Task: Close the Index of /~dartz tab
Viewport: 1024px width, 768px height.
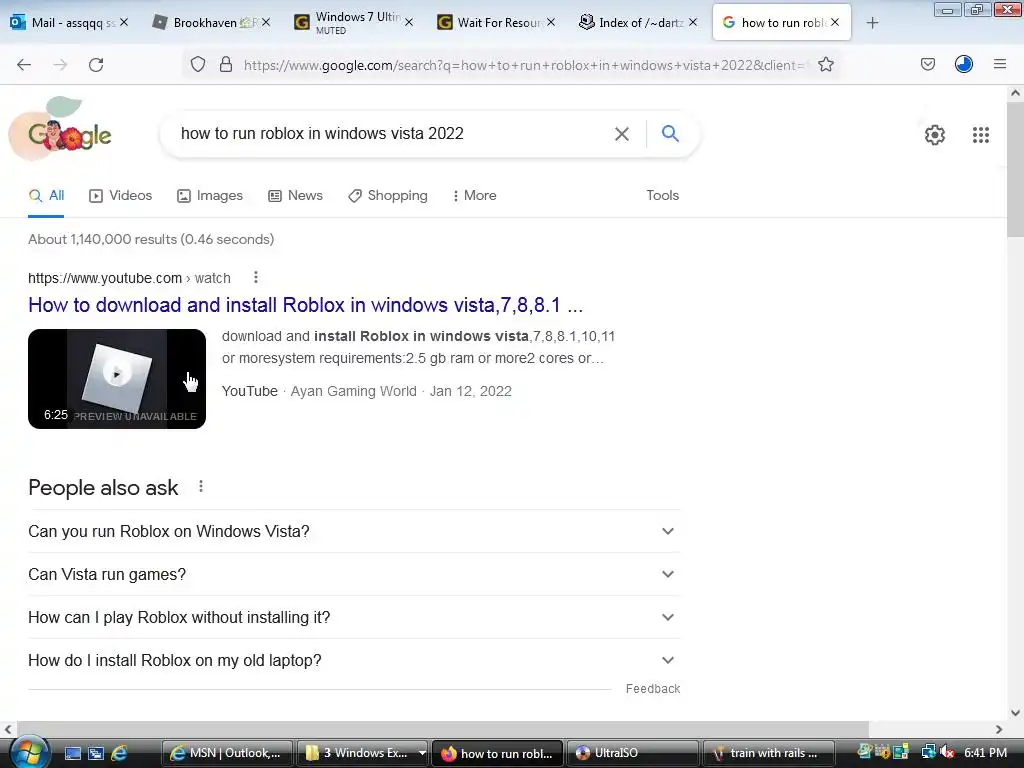Action: click(692, 22)
